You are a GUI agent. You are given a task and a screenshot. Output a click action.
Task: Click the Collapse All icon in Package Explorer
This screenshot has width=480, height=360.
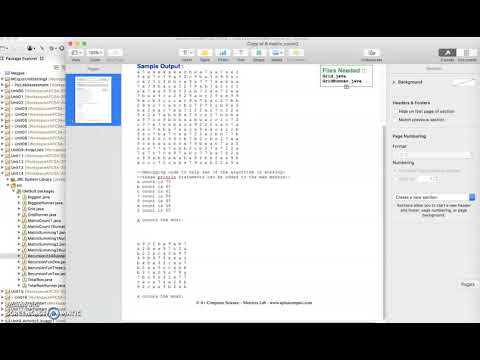click(57, 68)
